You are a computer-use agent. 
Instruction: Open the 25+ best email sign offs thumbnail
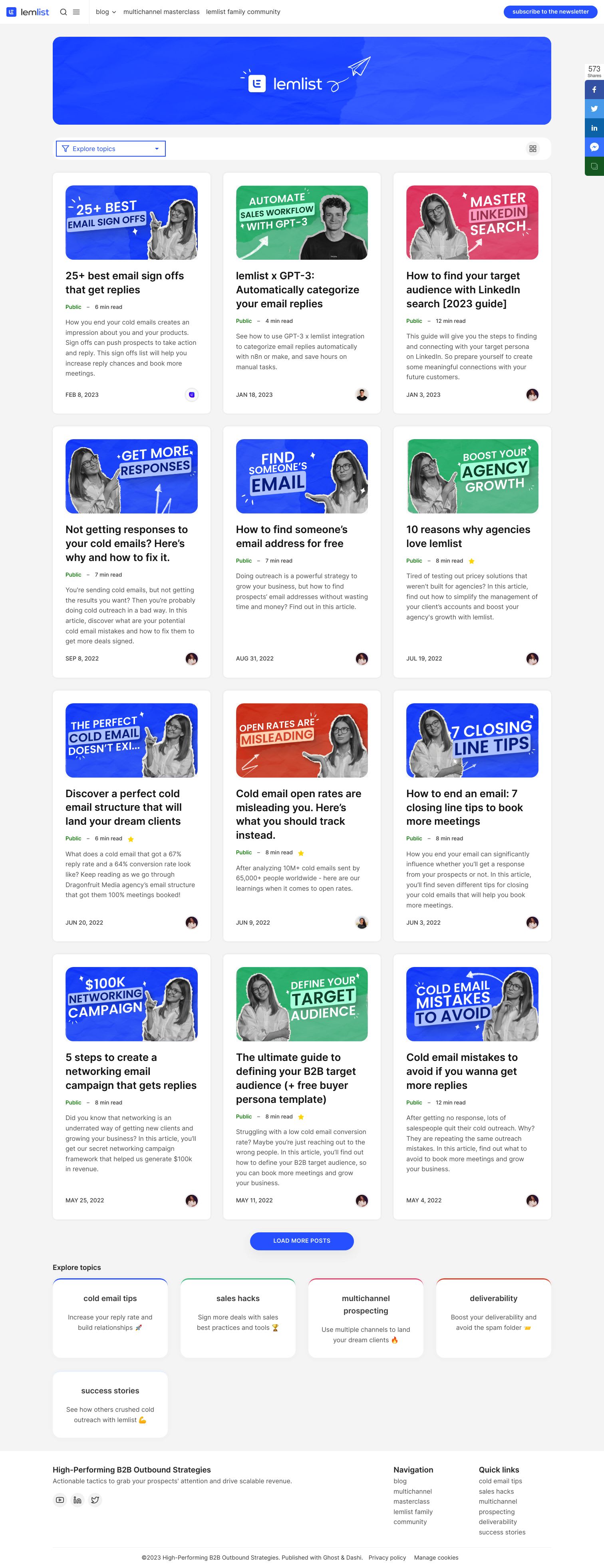131,223
